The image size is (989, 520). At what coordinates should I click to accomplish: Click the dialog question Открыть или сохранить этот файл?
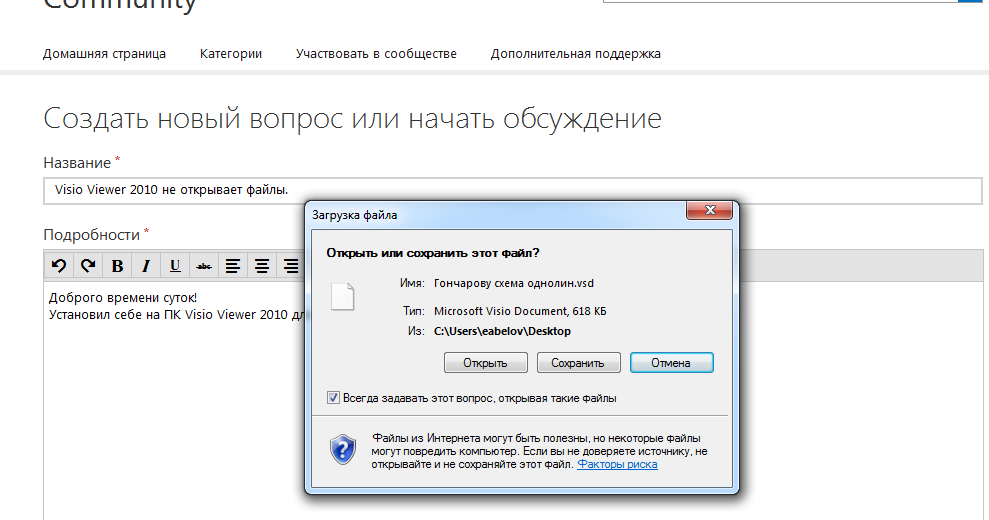pos(433,253)
